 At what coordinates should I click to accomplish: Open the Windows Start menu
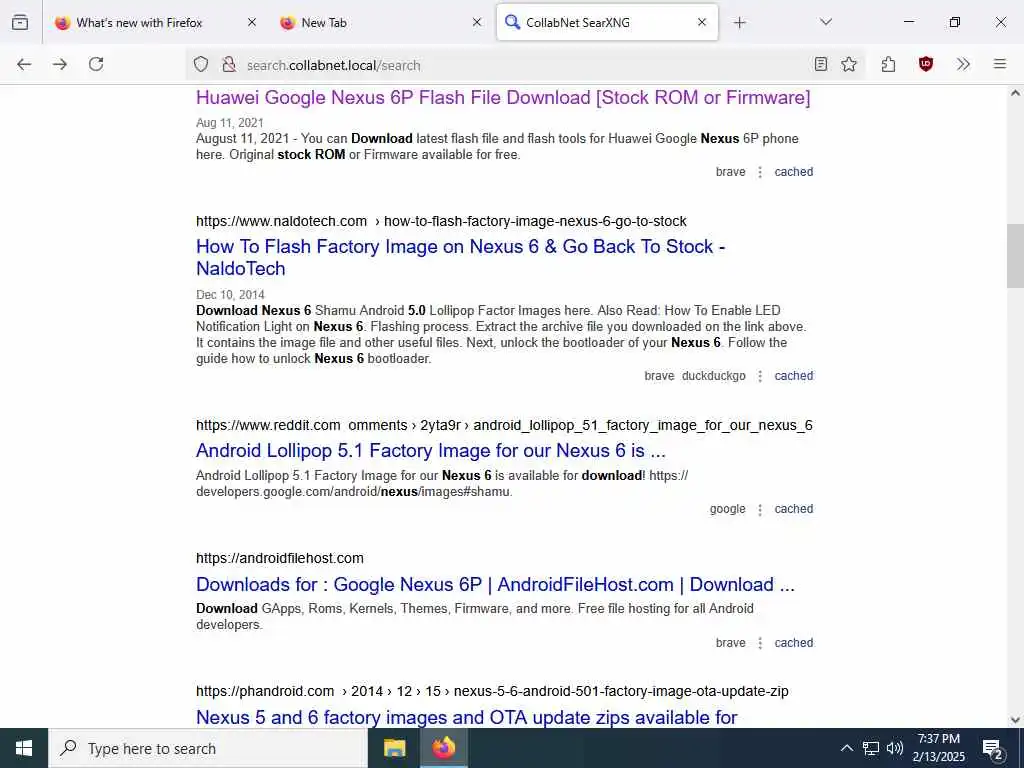point(24,748)
